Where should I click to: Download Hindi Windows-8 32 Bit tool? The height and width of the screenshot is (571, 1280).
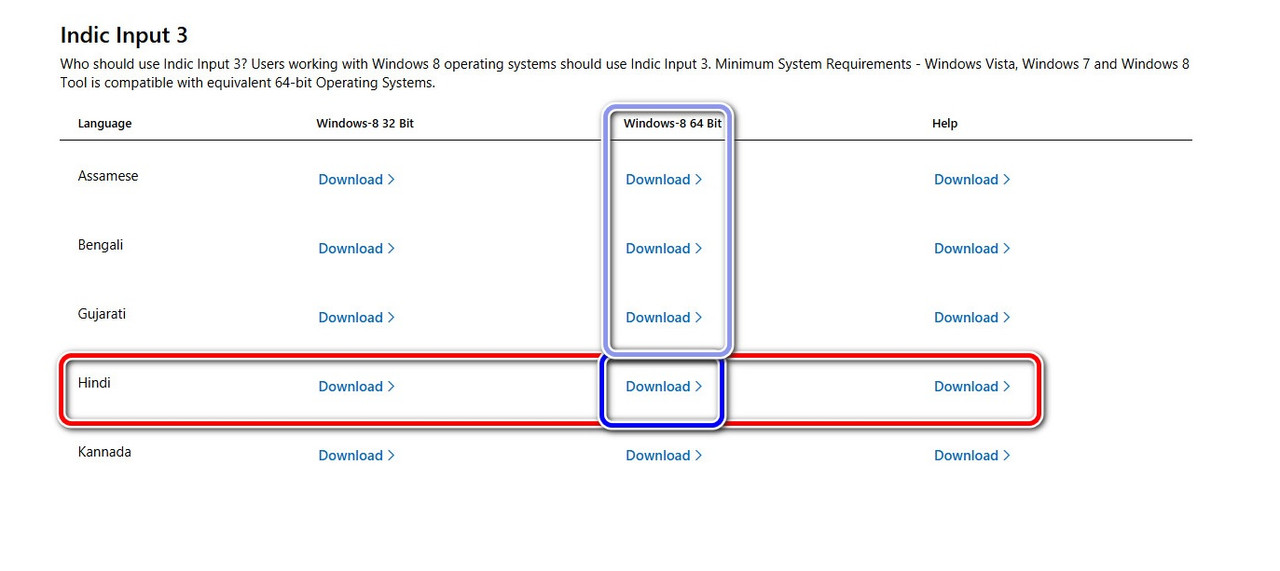(357, 387)
